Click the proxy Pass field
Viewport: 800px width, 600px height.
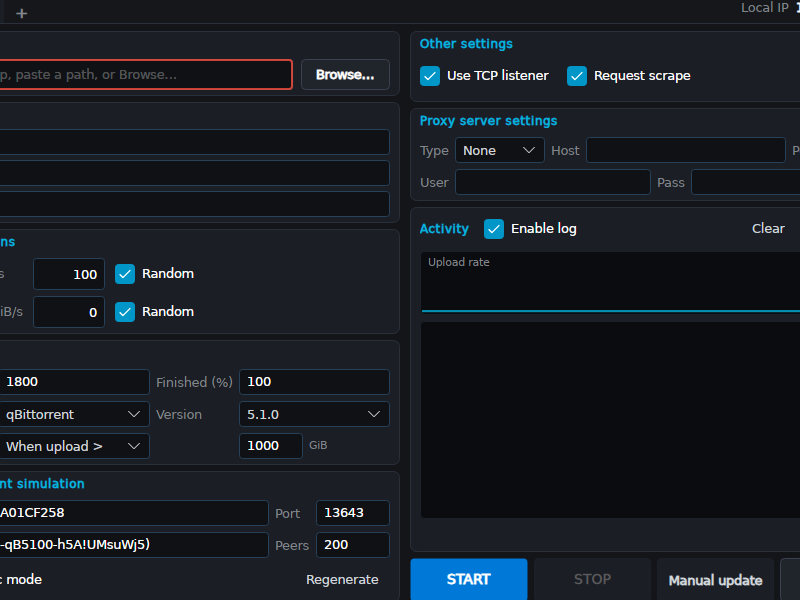(x=745, y=183)
